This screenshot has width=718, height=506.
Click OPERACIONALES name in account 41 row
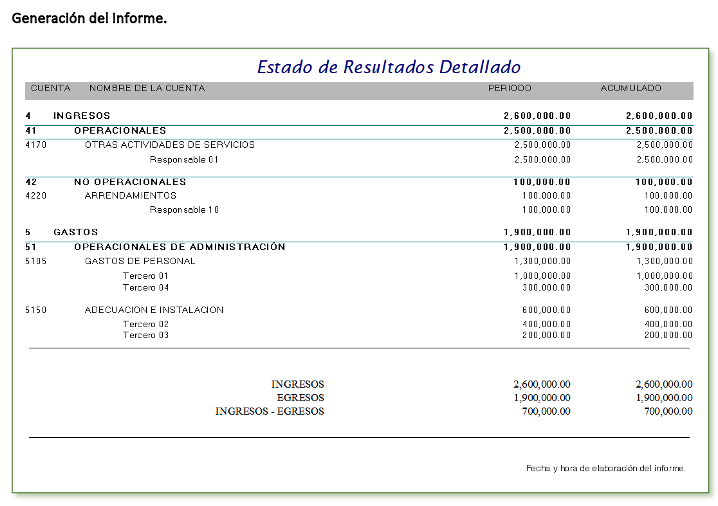point(120,131)
